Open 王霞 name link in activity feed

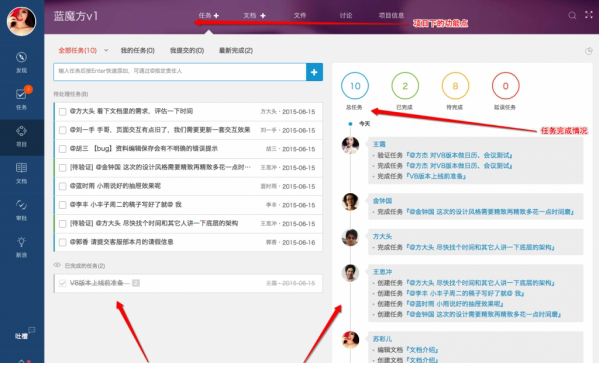pos(379,144)
